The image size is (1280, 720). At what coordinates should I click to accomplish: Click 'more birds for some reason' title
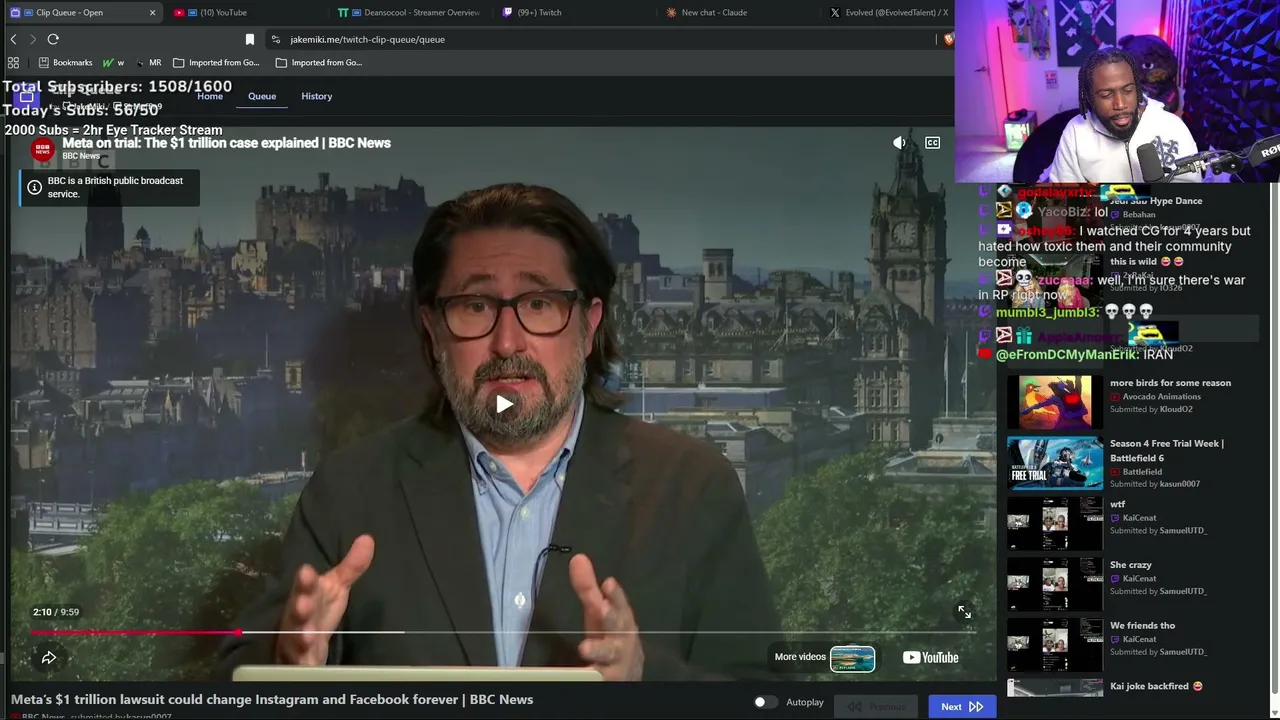click(1170, 383)
